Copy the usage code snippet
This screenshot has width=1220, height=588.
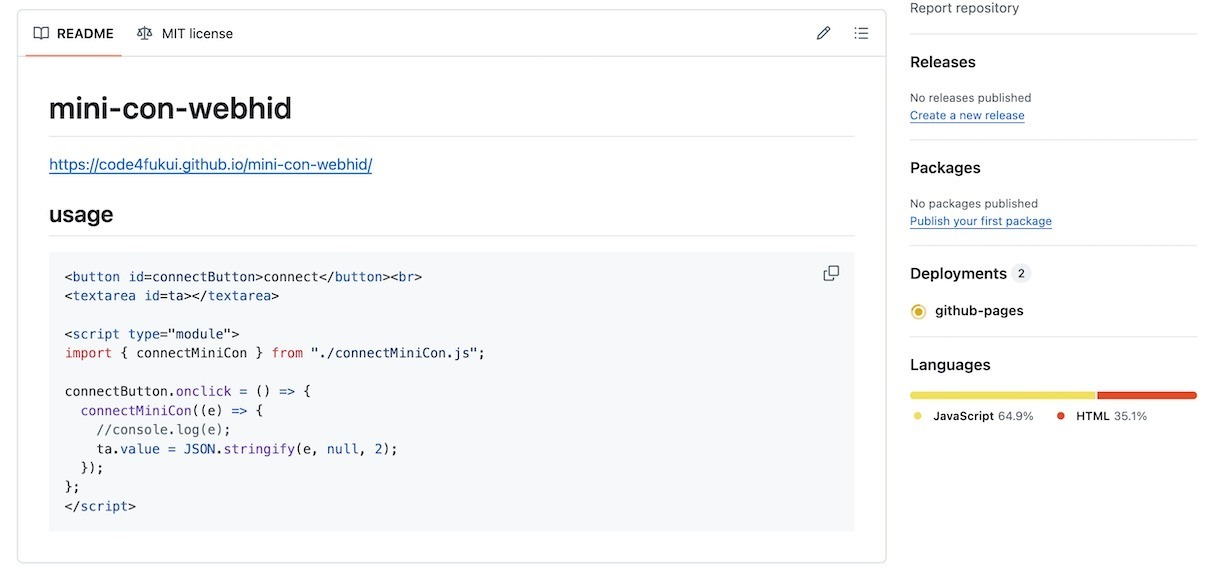point(831,273)
